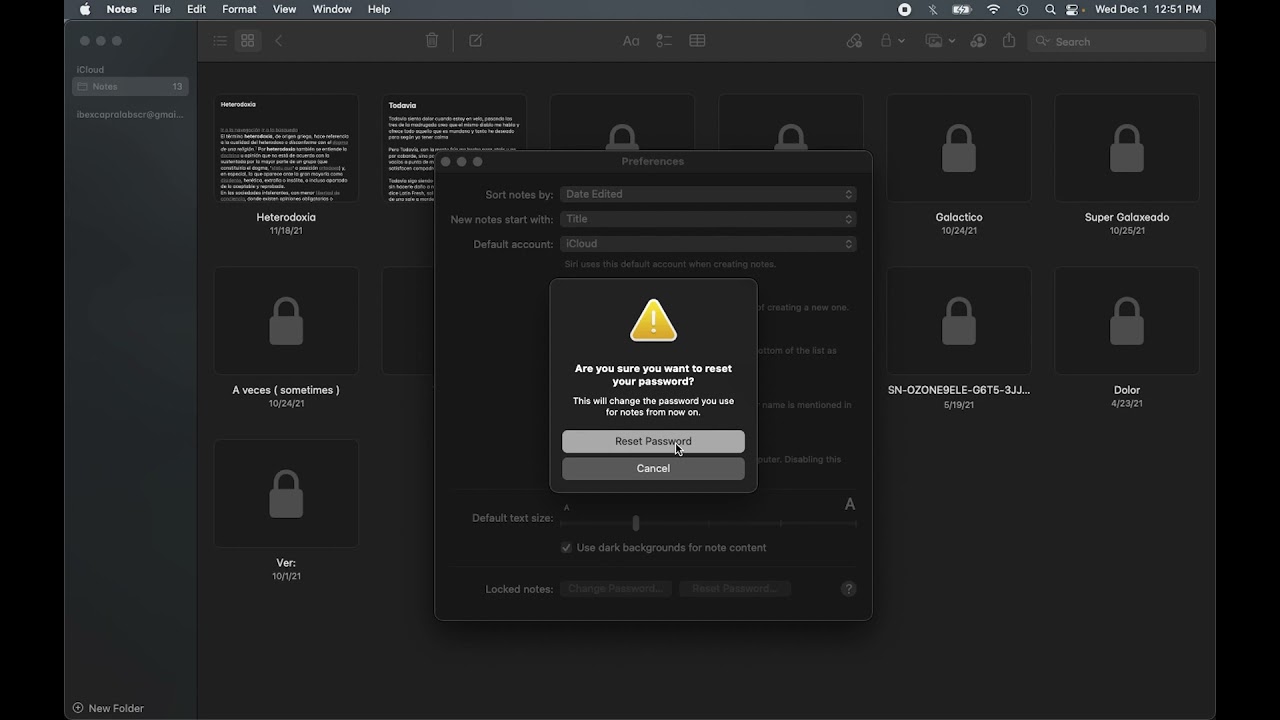Open the Help menu
1280x720 pixels.
point(379,9)
